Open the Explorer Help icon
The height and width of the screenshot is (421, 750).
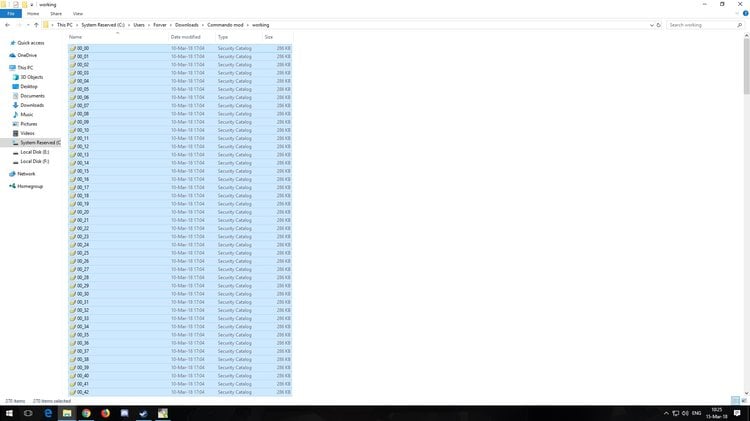745,13
